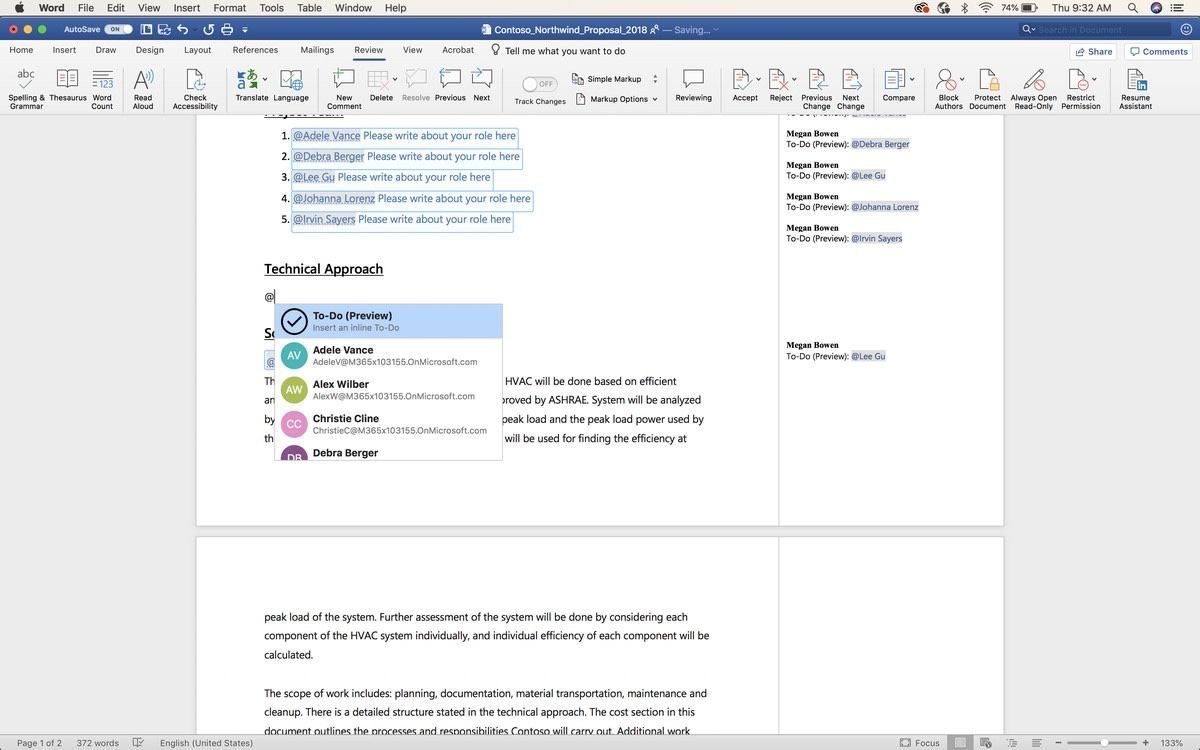Insert a New Comment
Viewport: 1200px width, 750px height.
pos(343,87)
